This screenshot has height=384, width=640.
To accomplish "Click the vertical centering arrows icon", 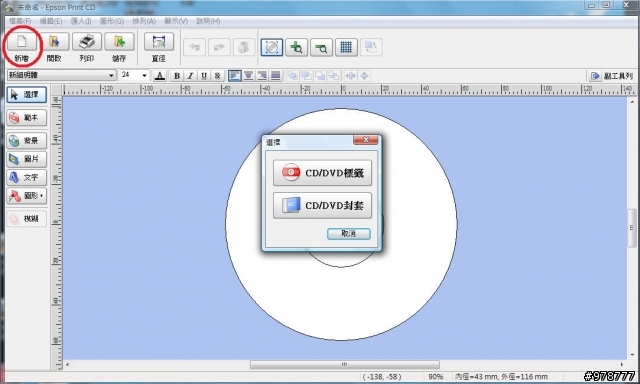I will click(364, 75).
